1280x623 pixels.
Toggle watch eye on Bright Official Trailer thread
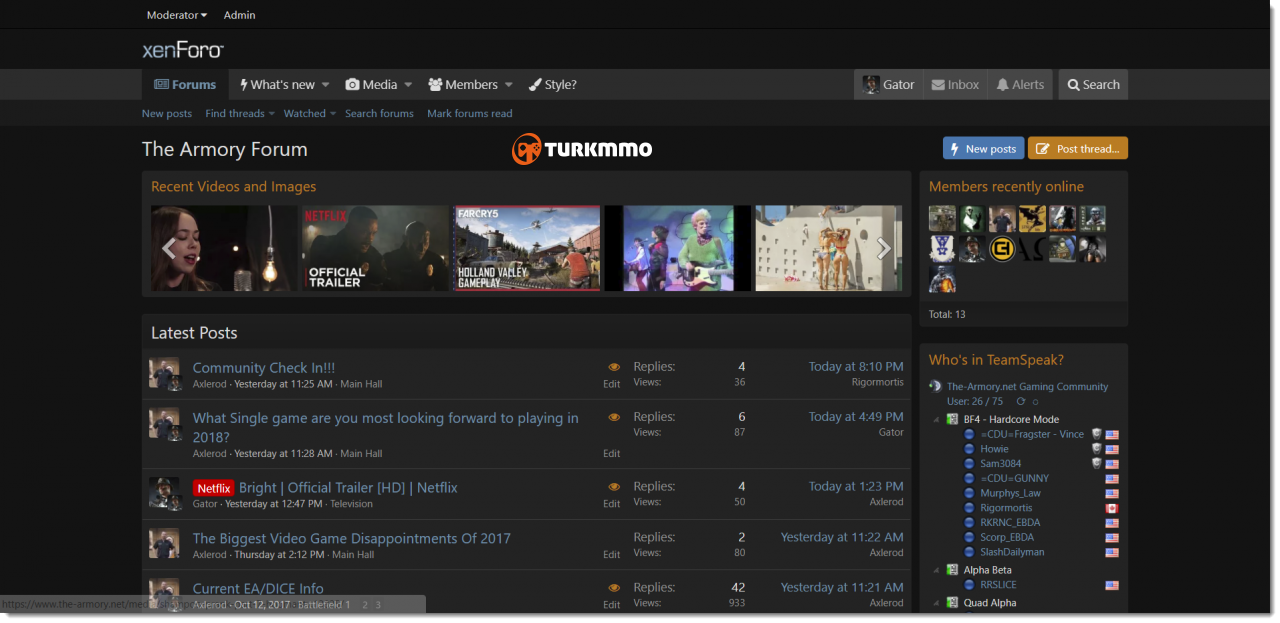coord(614,487)
